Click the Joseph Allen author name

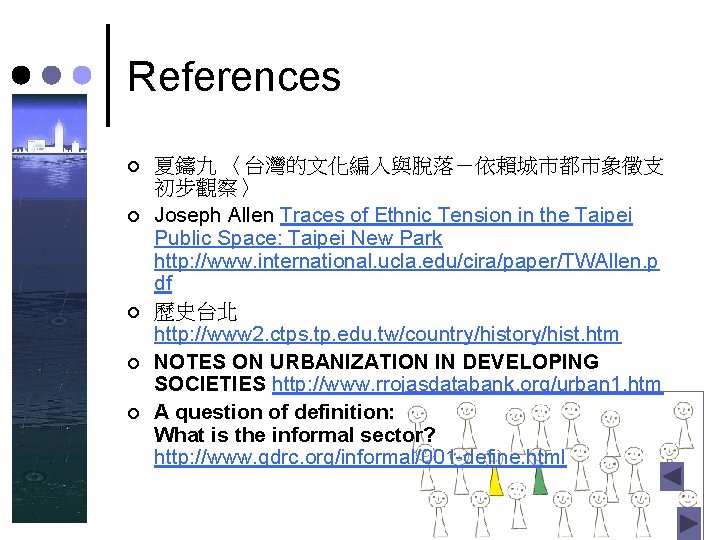(214, 215)
